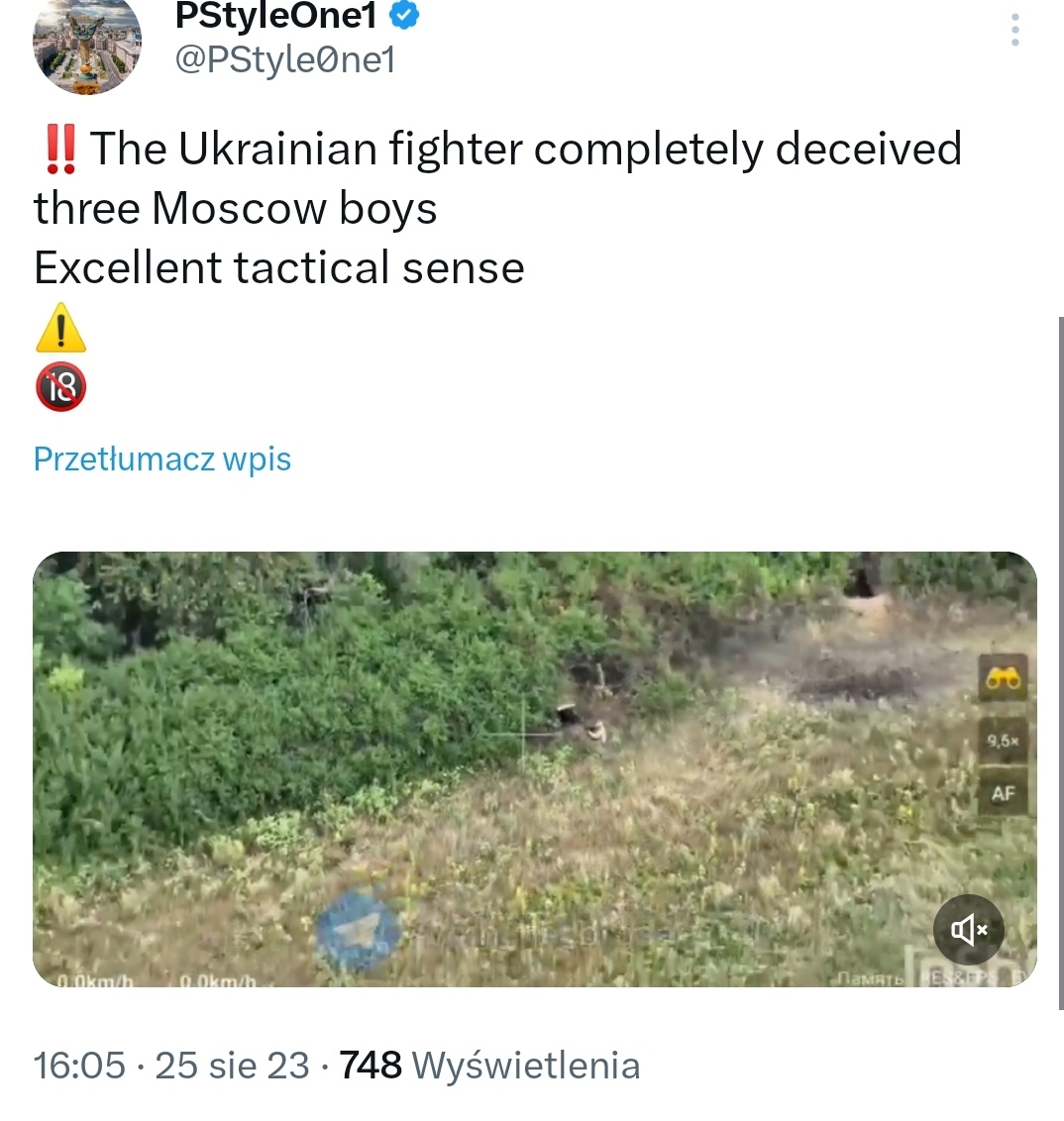Open the @PStyle0ne1 handle
This screenshot has height=1121, width=1064.
(x=284, y=59)
